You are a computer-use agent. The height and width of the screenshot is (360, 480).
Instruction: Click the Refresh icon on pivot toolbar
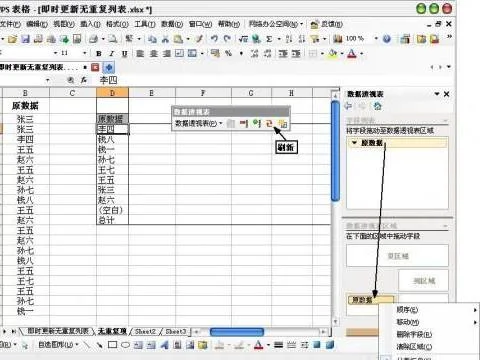pos(269,124)
